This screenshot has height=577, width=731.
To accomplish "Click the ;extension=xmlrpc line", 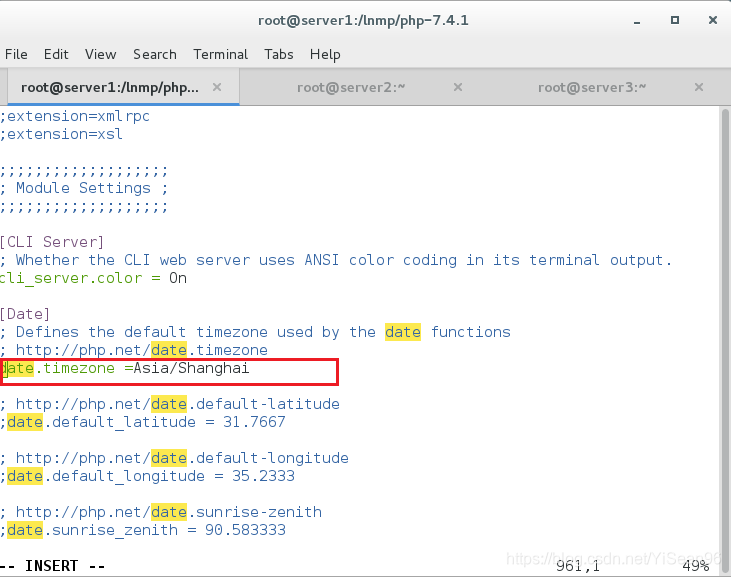I will pos(75,116).
